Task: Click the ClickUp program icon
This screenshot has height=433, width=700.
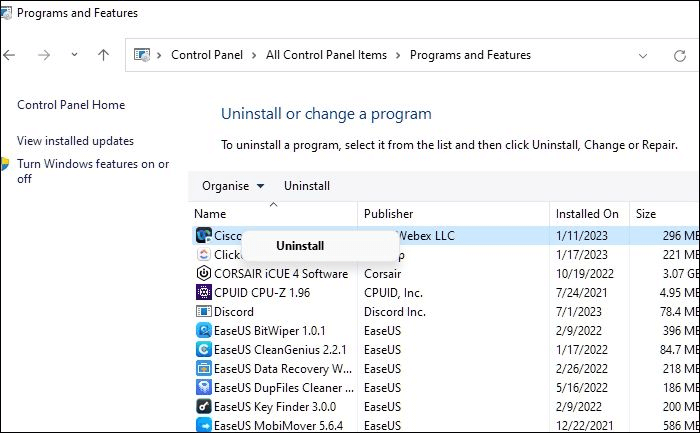Action: pyautogui.click(x=204, y=254)
